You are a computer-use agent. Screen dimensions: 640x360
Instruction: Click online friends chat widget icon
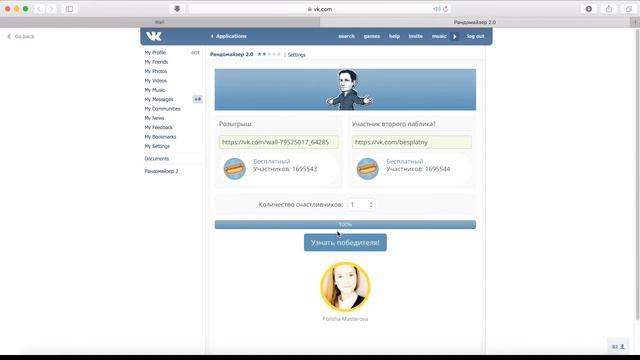[618, 347]
